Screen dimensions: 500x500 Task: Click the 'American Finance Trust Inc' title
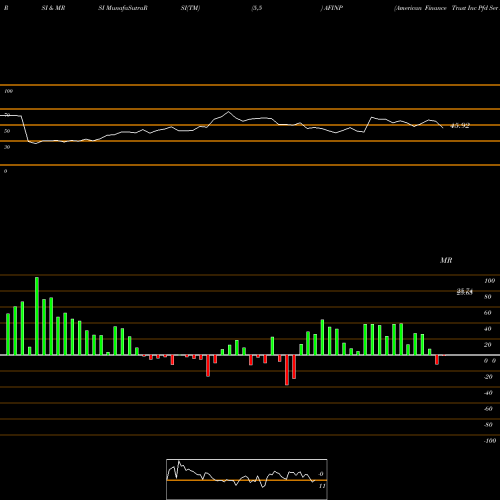point(435,8)
